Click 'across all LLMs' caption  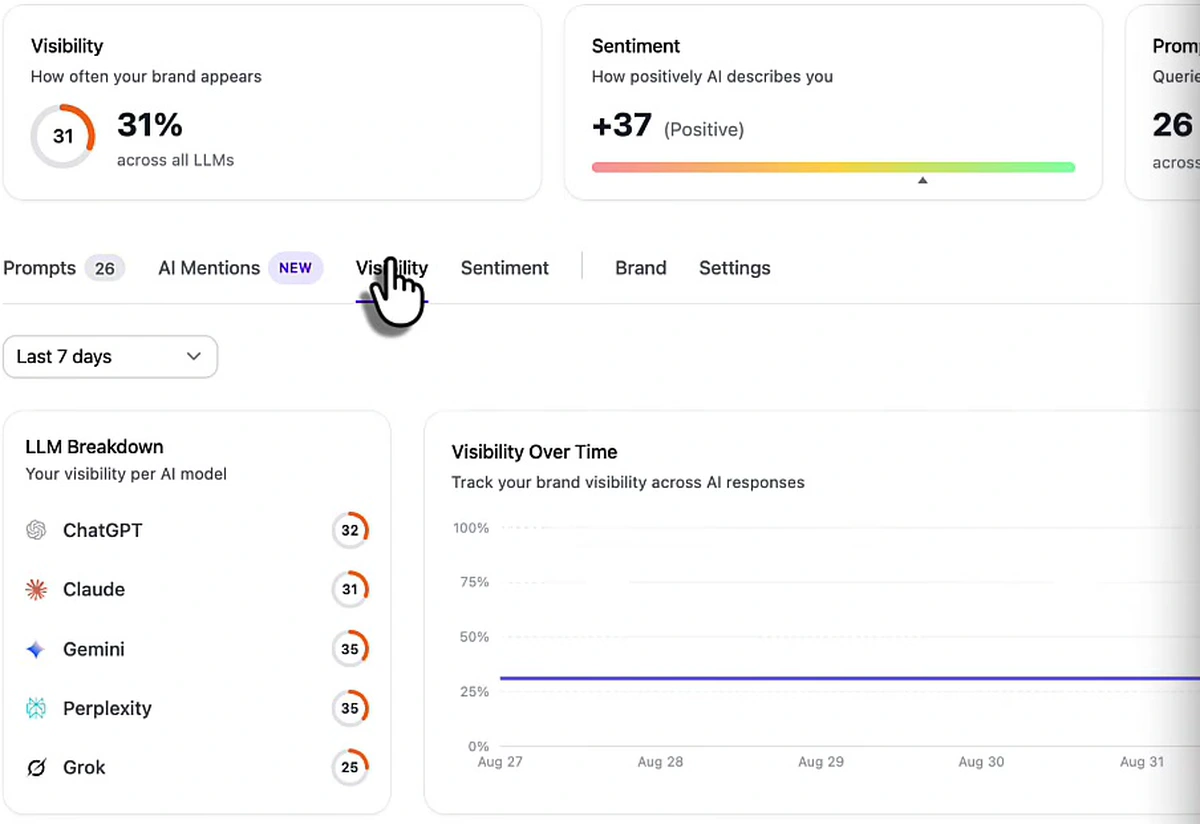pyautogui.click(x=175, y=160)
